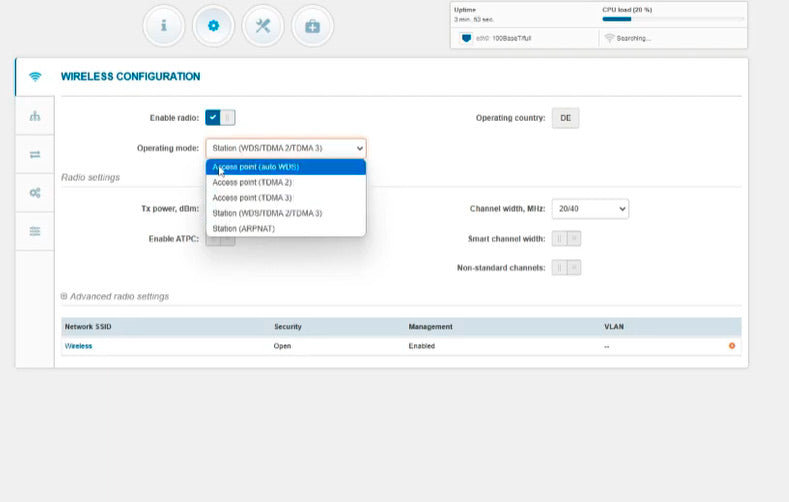Open the traffic arrows sidebar icon

[35, 154]
